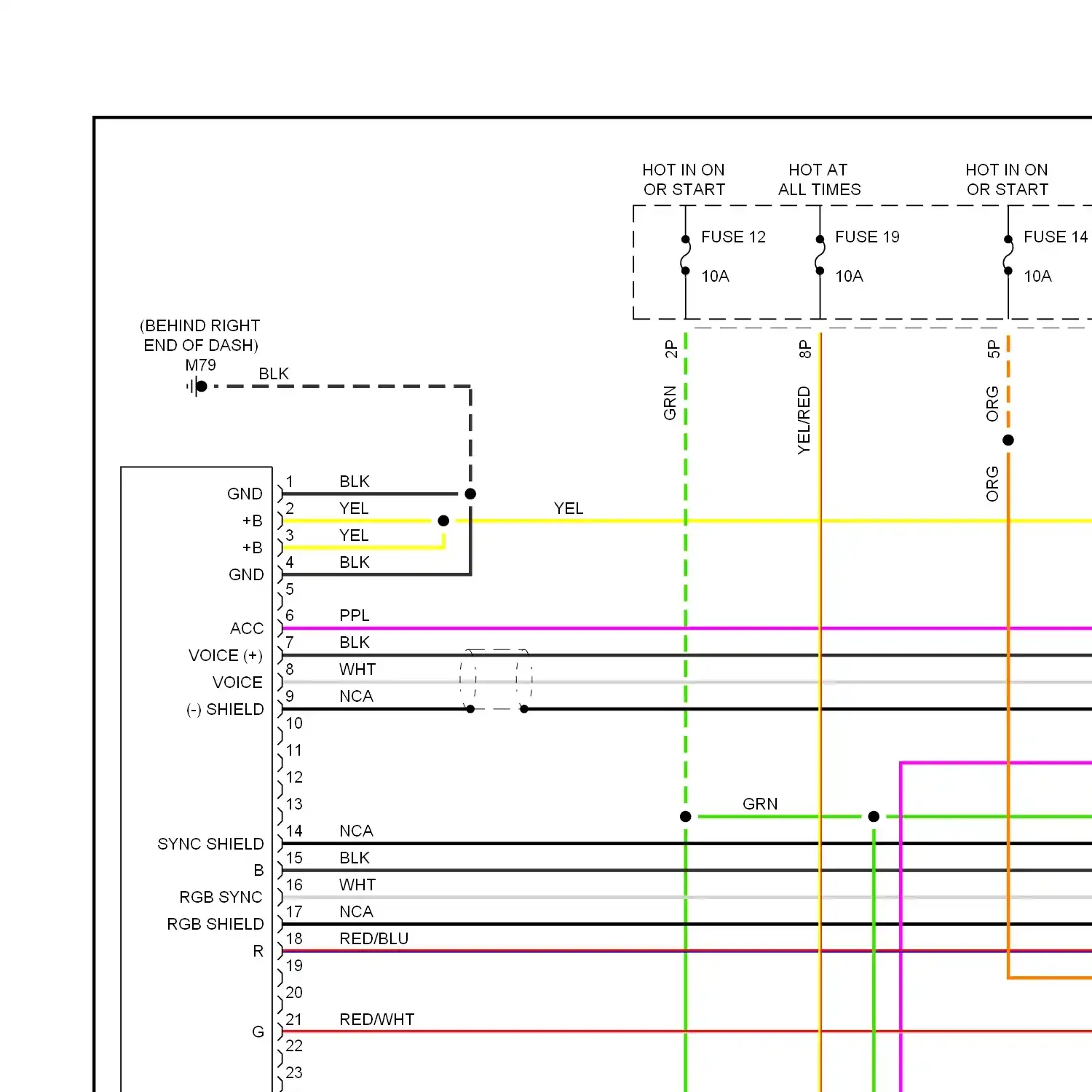Select the NCA wire label at pin 17

356,911
